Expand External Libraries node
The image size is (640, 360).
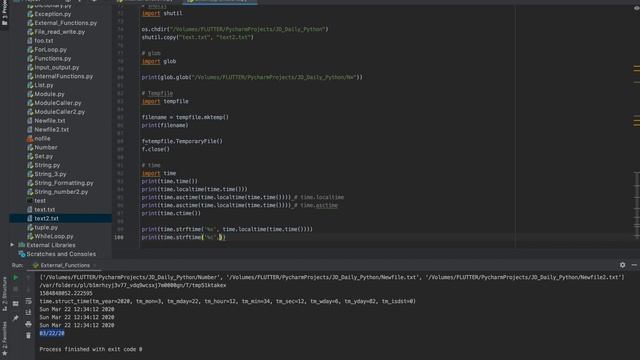point(12,245)
